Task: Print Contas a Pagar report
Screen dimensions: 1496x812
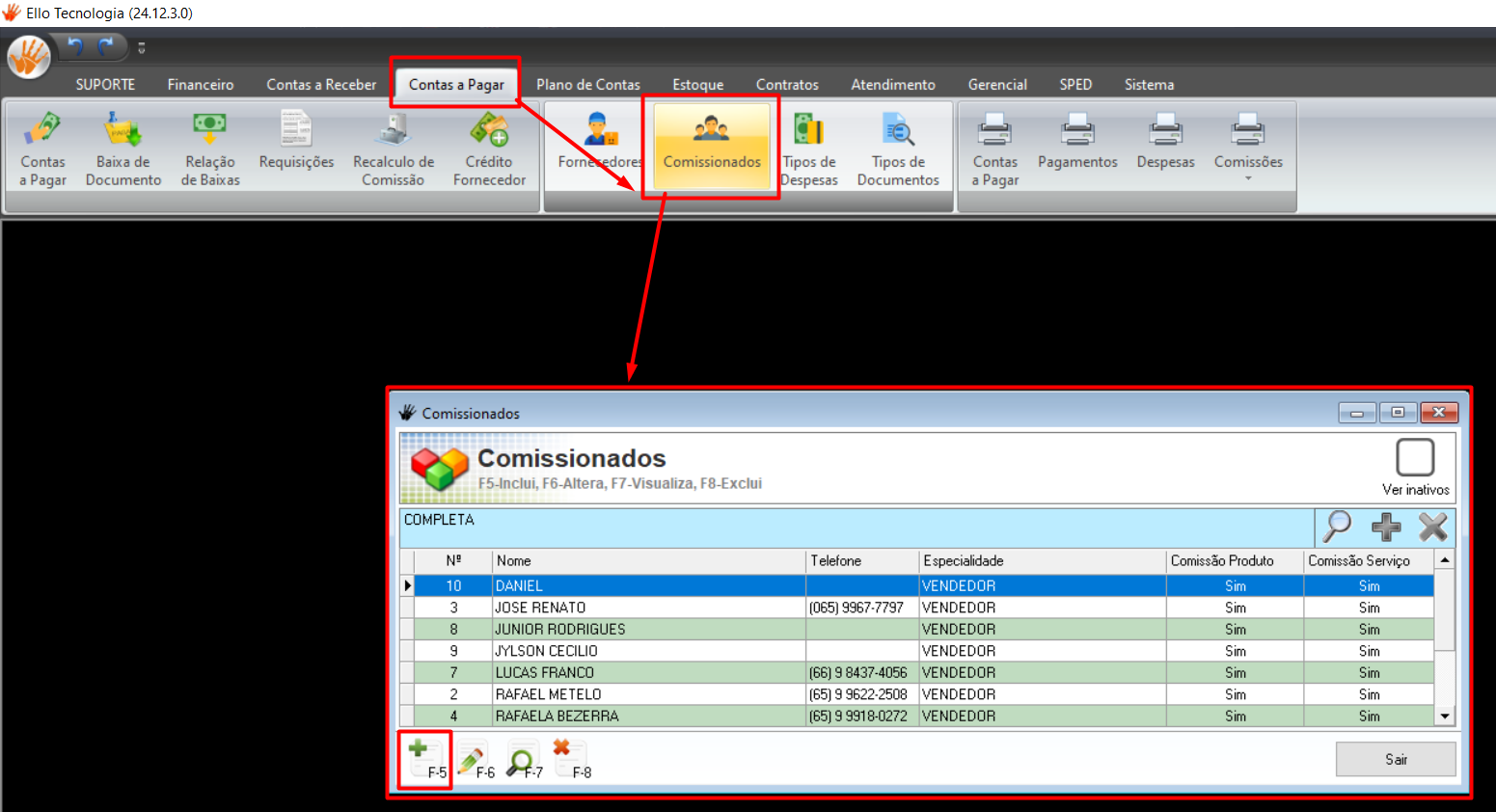Action: [x=994, y=149]
